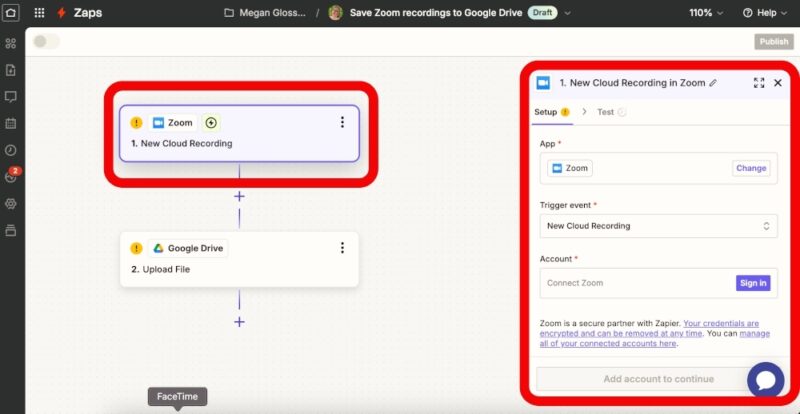The width and height of the screenshot is (800, 414).
Task: Open the sidebar file export icon
Action: (11, 70)
